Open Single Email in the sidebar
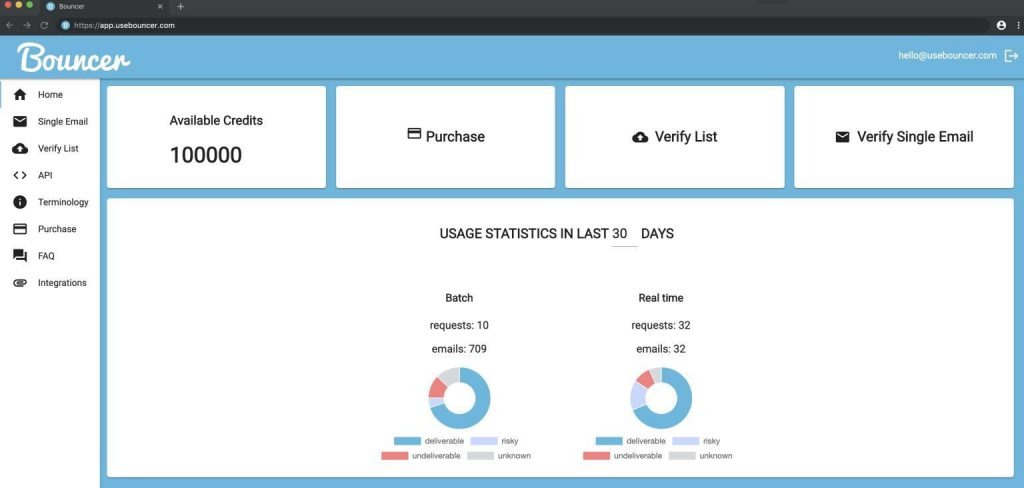The width and height of the screenshot is (1024, 488). (50, 122)
